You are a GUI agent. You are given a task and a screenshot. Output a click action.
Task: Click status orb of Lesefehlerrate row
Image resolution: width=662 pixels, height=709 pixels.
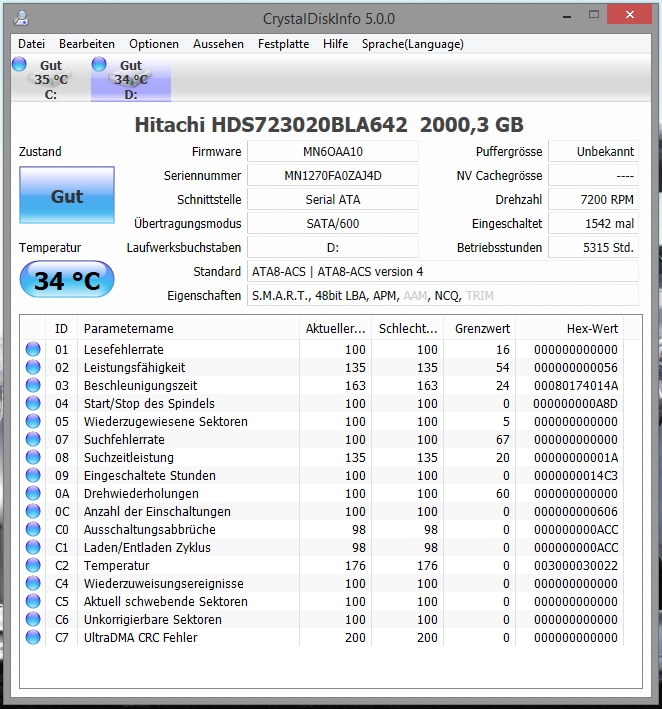point(33,349)
